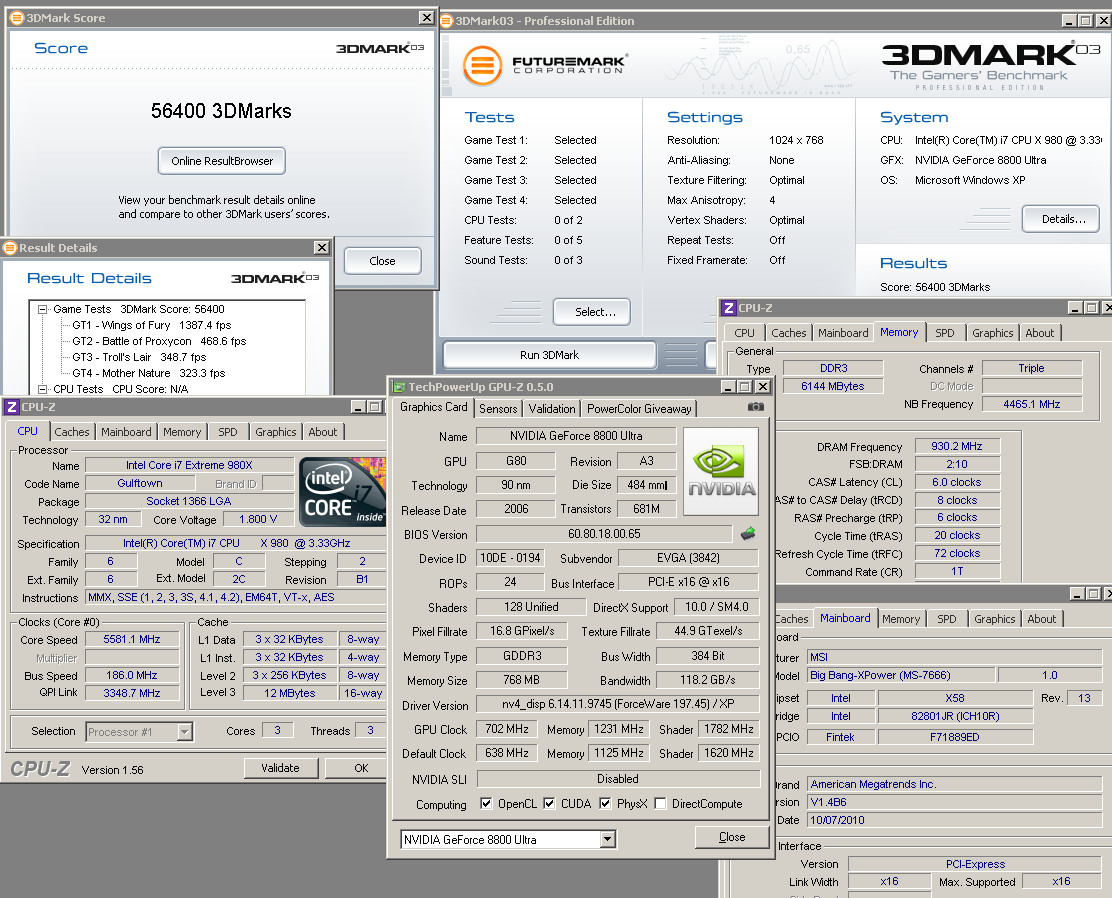Click the CPU-Z Z icon in processor window title

[11, 406]
